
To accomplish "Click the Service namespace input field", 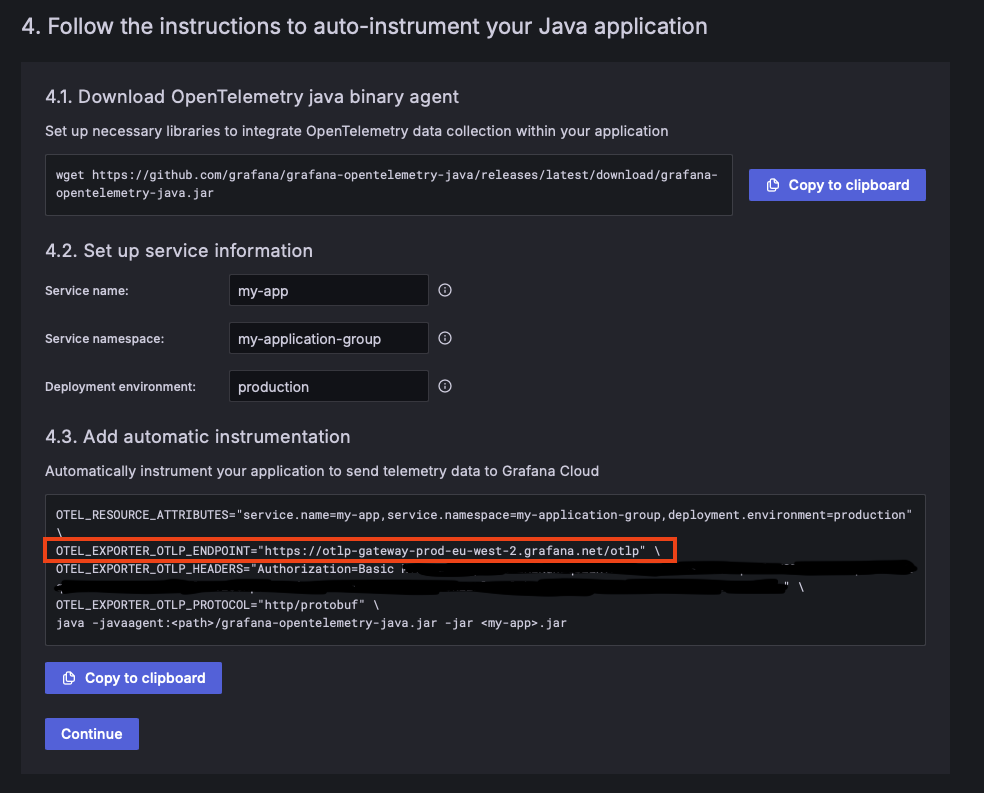I will click(x=328, y=339).
